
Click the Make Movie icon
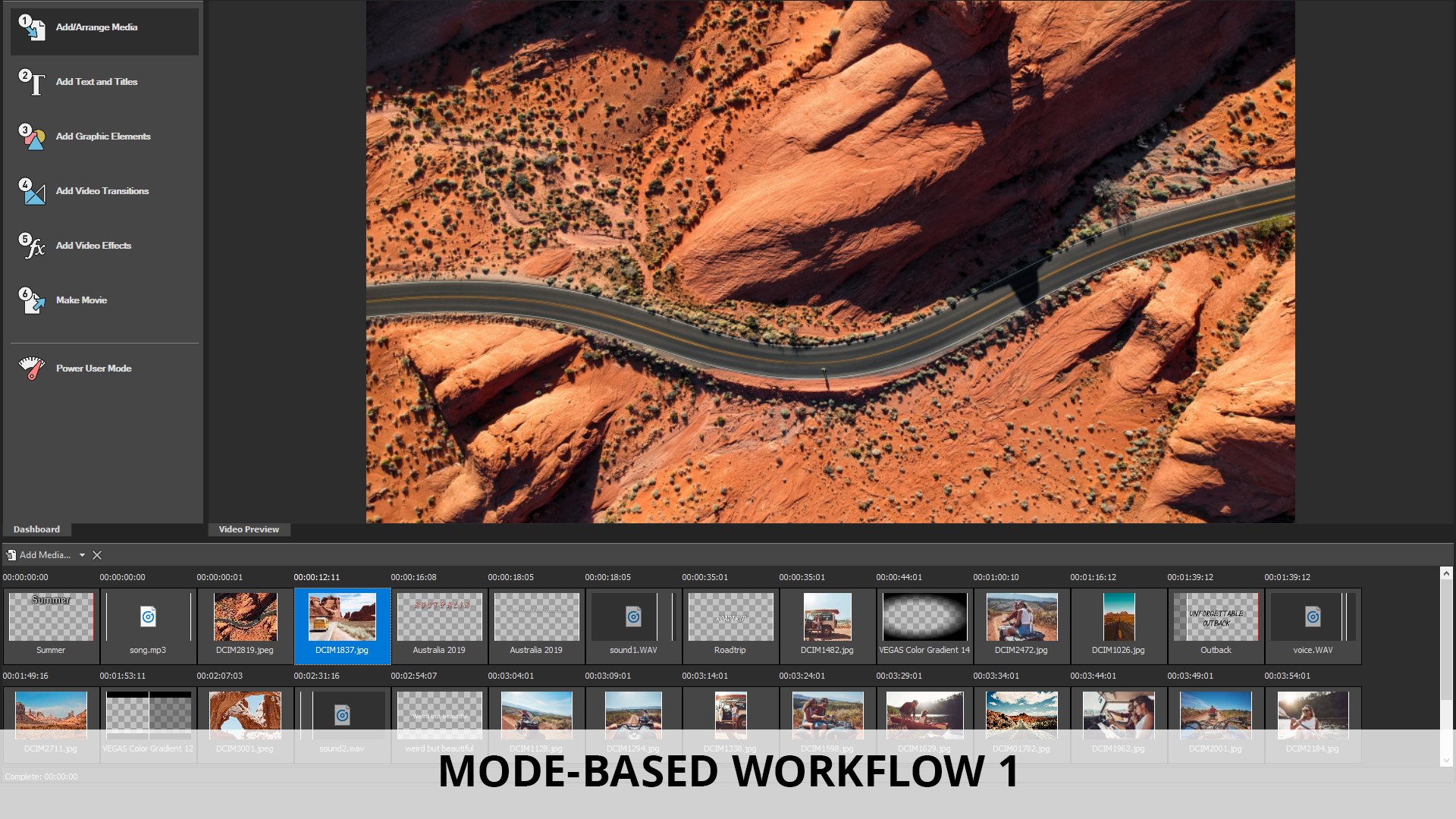[x=32, y=300]
